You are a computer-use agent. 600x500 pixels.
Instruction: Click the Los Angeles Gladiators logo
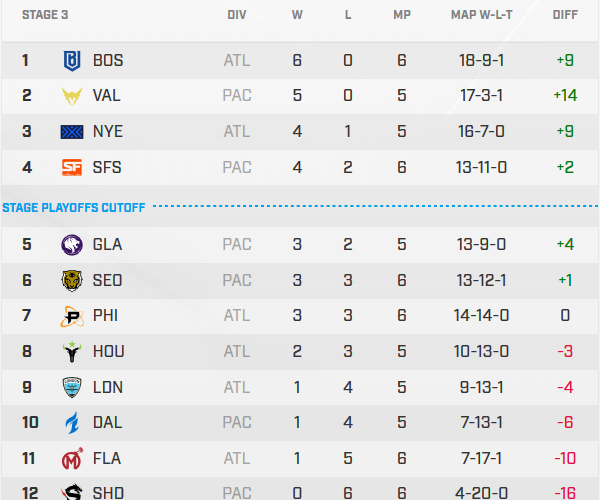click(x=73, y=244)
